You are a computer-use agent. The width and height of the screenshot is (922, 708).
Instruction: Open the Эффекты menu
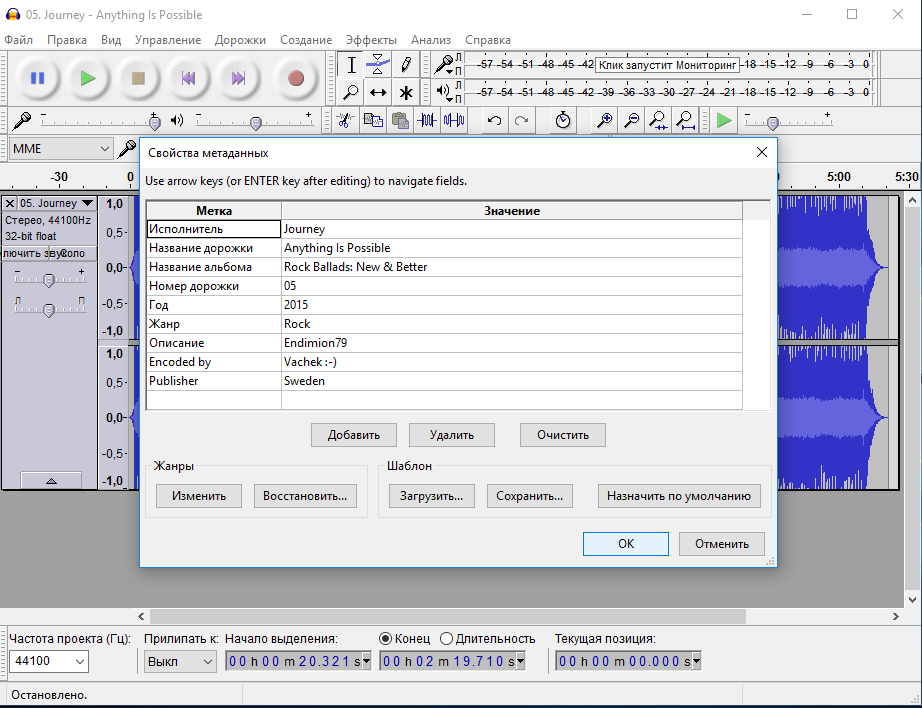(371, 40)
